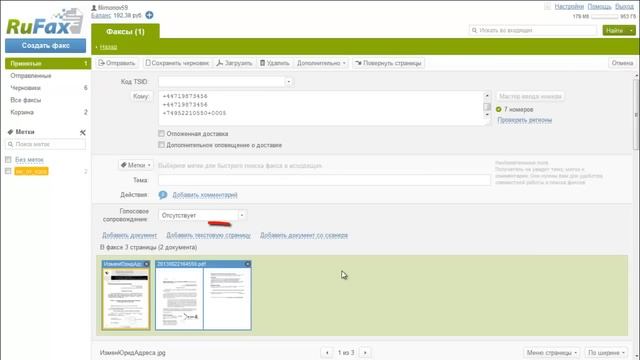Click Удалить with trash icon
640x360 pixels.
275,63
